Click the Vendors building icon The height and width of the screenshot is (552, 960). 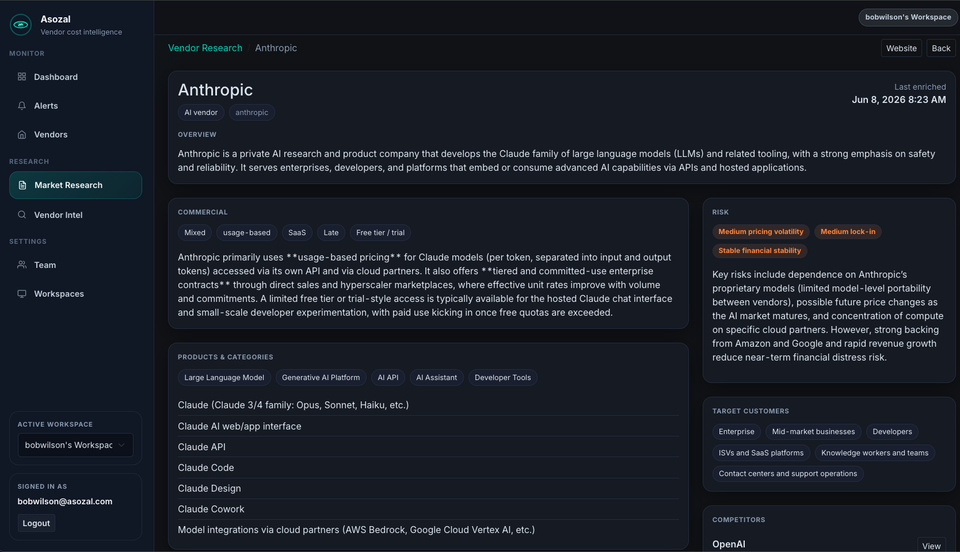click(x=22, y=135)
